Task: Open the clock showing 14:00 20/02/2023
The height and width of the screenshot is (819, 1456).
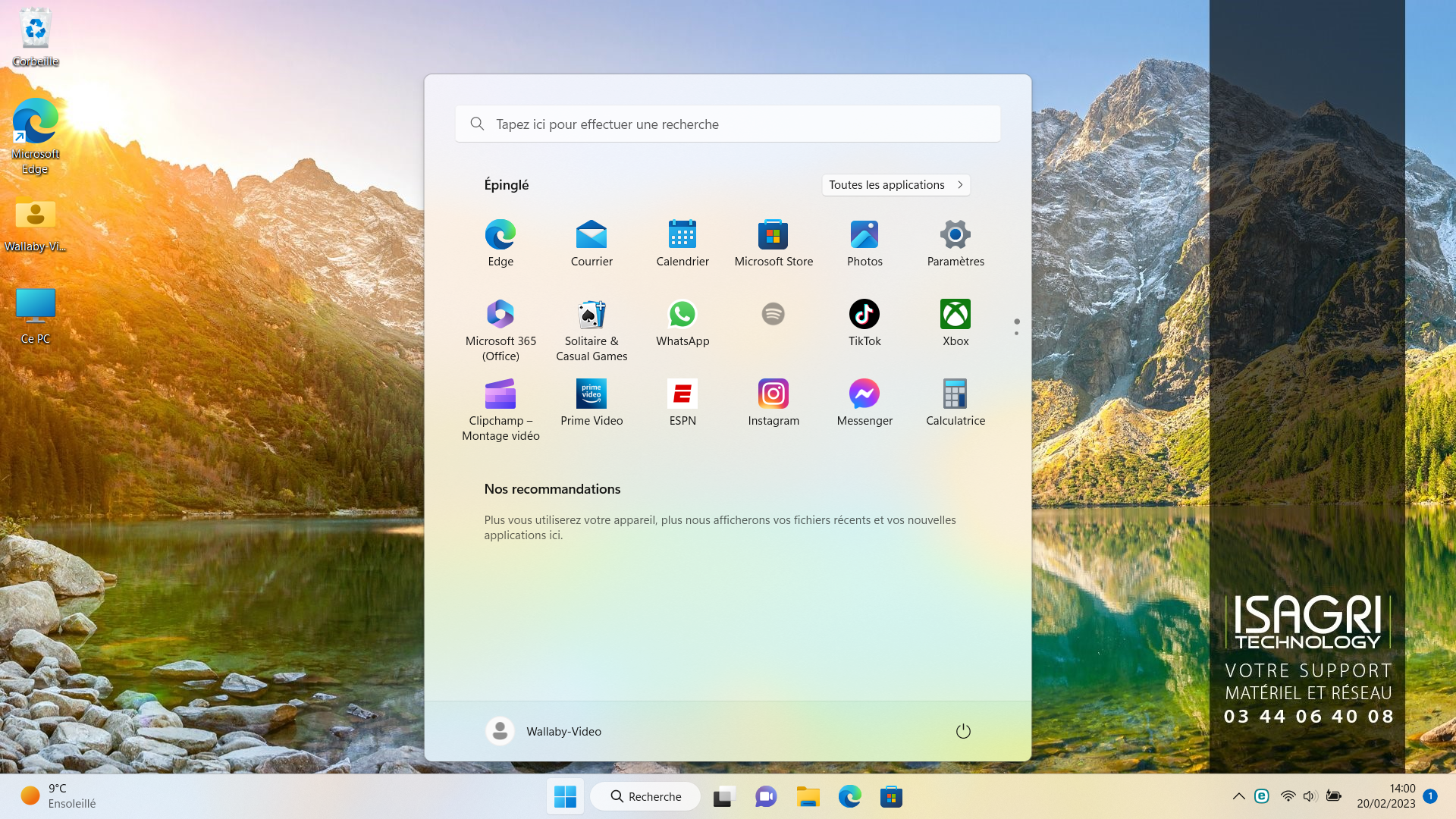Action: 1386,796
